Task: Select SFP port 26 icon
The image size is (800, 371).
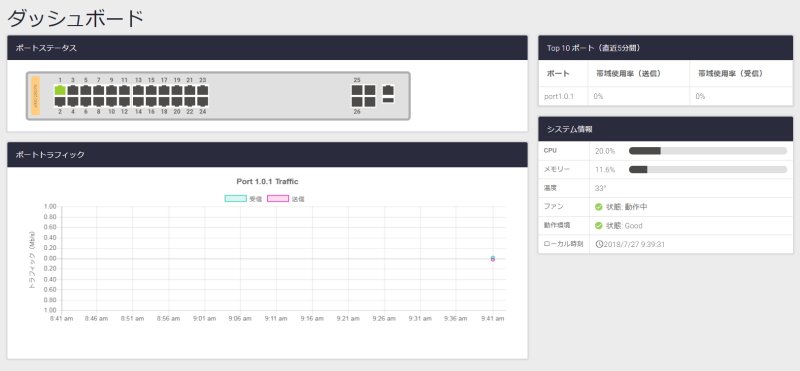Action: point(357,102)
